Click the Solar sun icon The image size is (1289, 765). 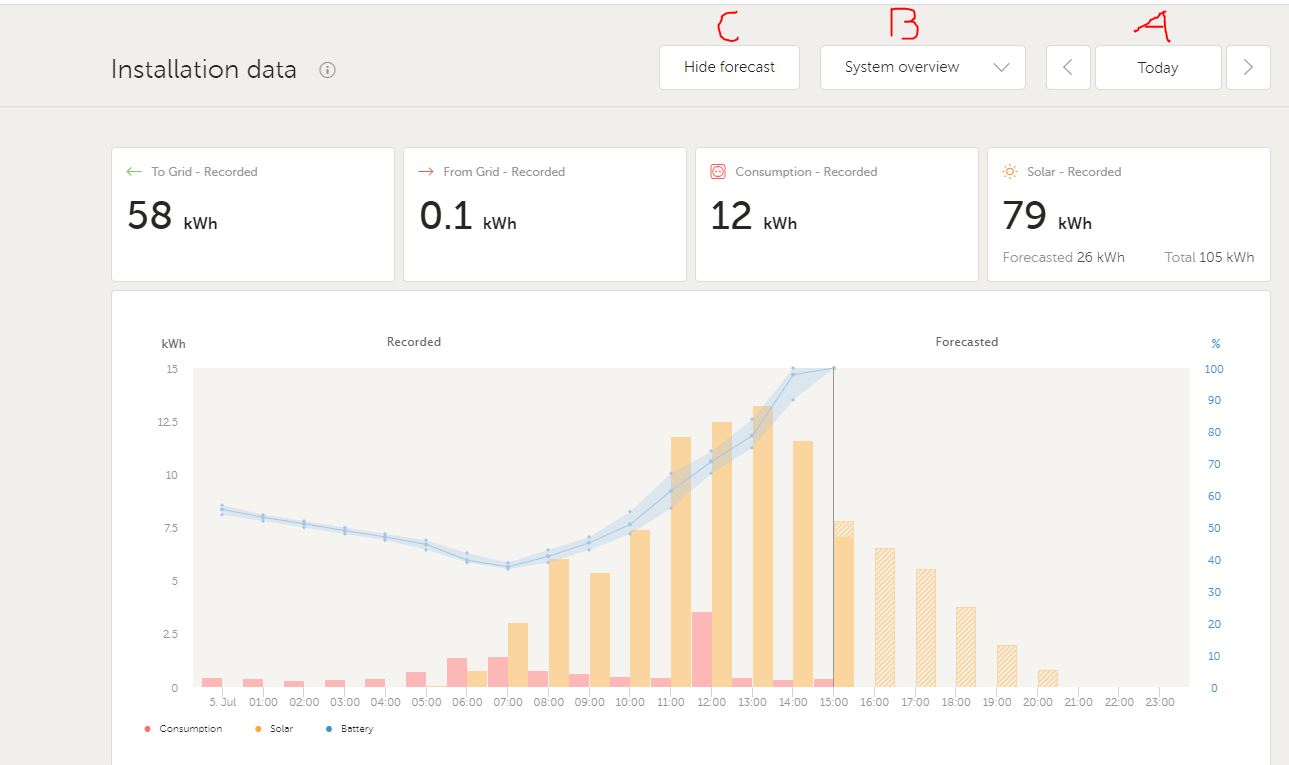[x=1010, y=172]
